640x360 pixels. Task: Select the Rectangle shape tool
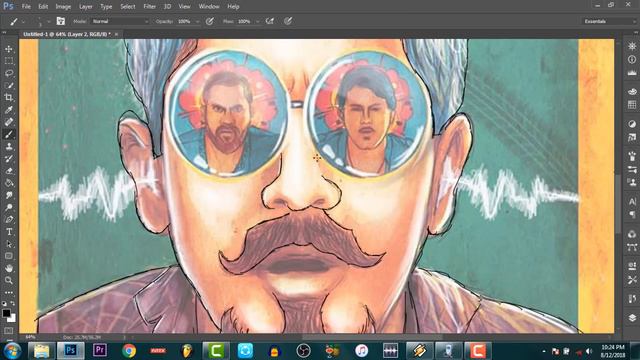9,256
